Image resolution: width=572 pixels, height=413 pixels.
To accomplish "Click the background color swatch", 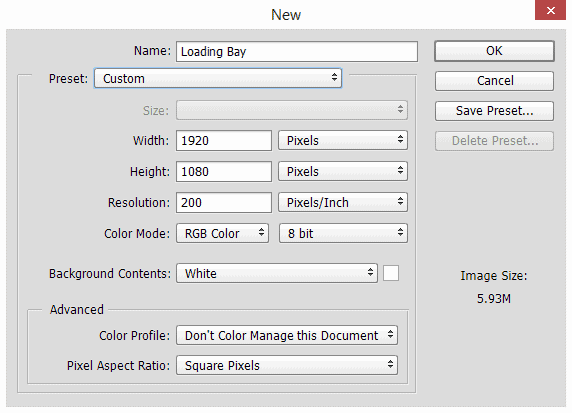I will coord(391,273).
